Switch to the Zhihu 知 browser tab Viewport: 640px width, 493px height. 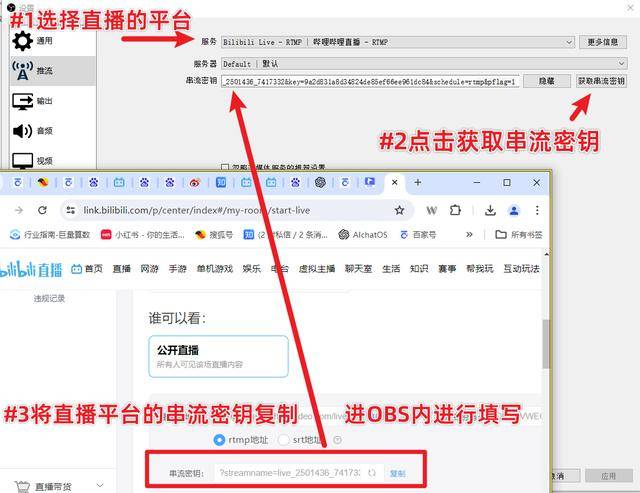(221, 182)
